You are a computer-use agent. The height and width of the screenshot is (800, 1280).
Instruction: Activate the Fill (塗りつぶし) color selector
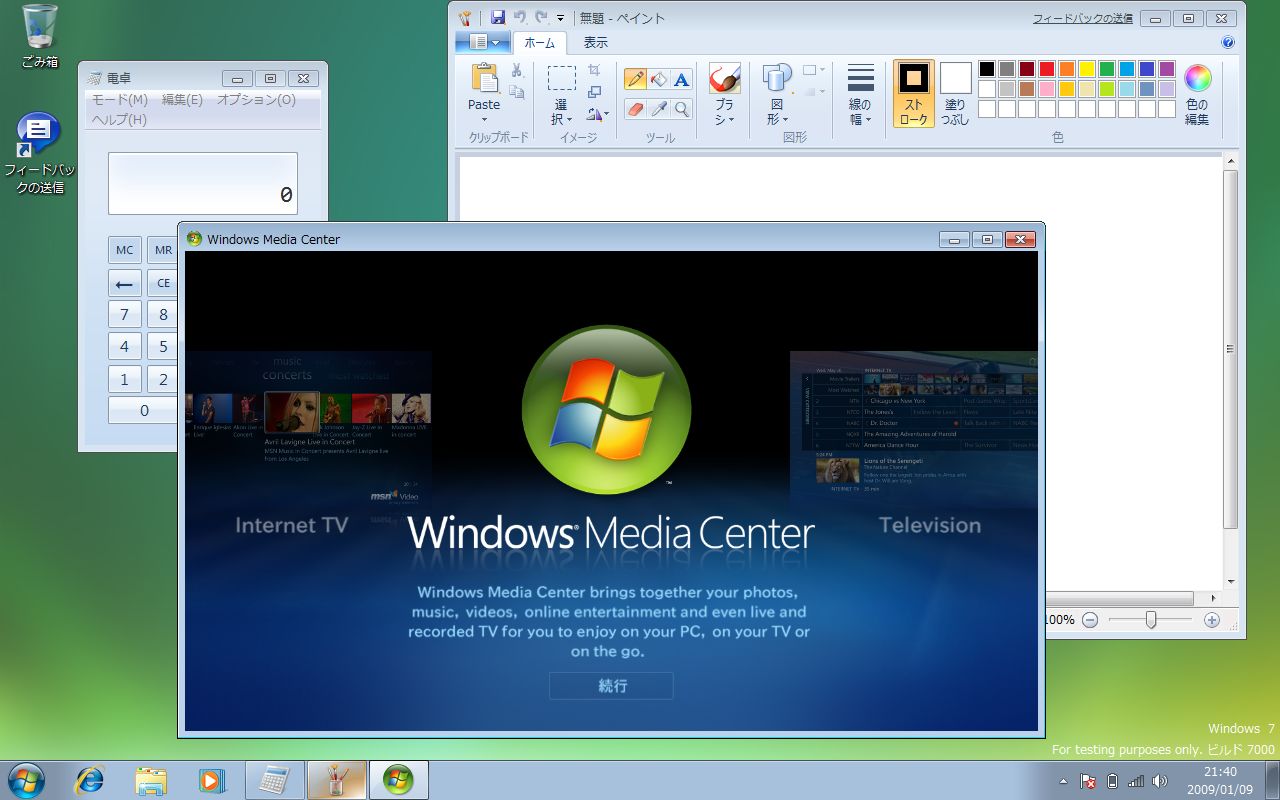(955, 93)
